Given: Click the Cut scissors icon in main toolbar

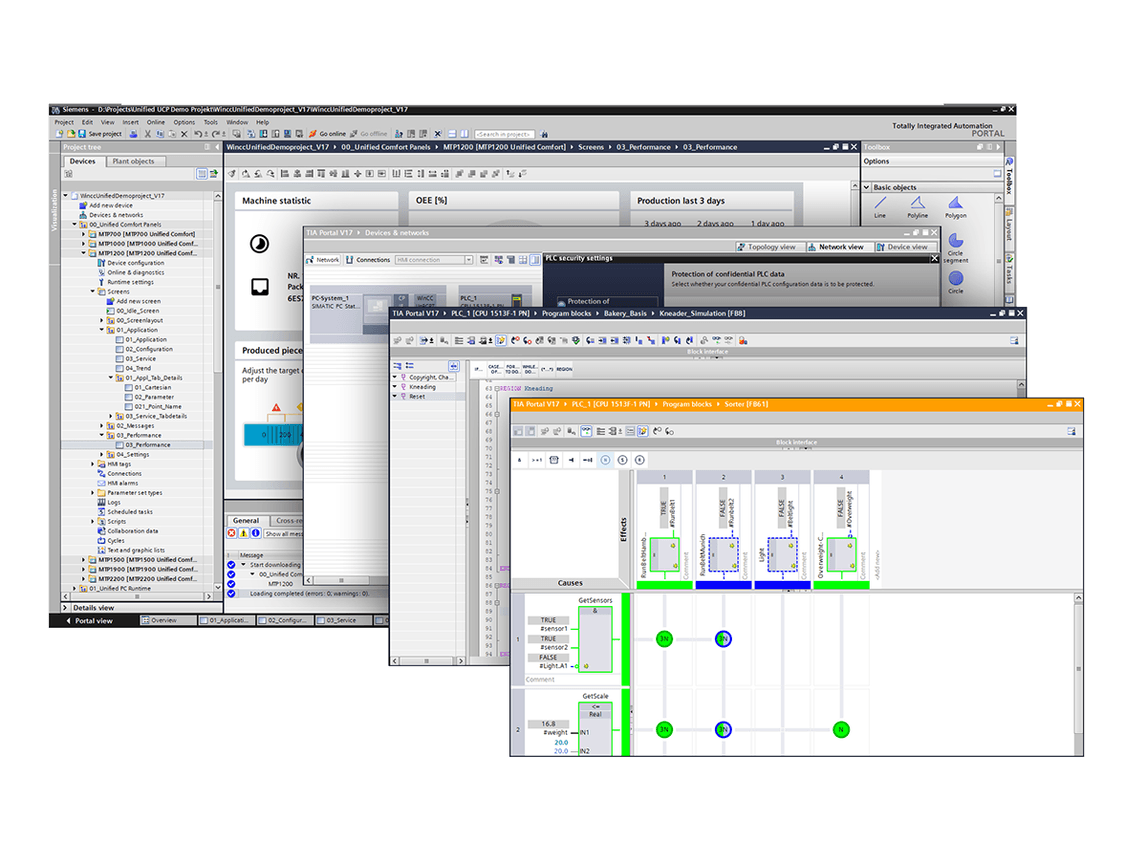Looking at the screenshot, I should click(x=148, y=134).
